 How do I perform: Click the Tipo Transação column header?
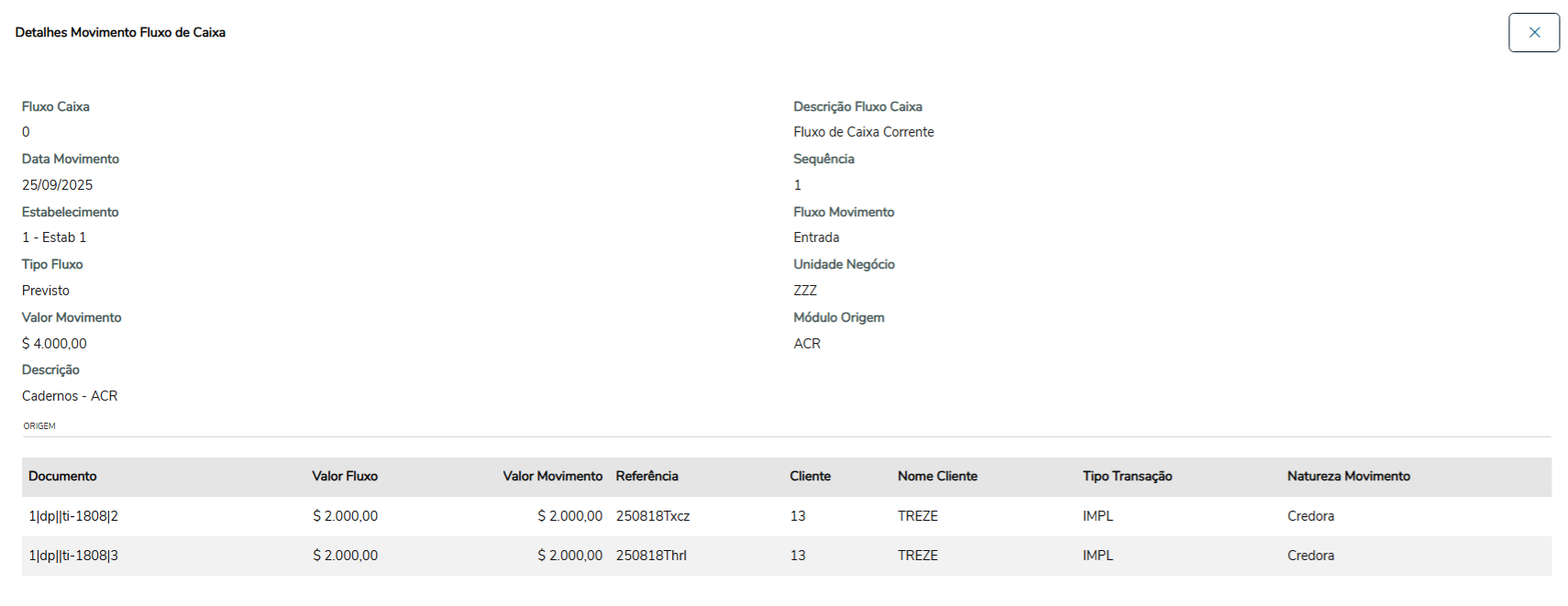pyautogui.click(x=1127, y=477)
